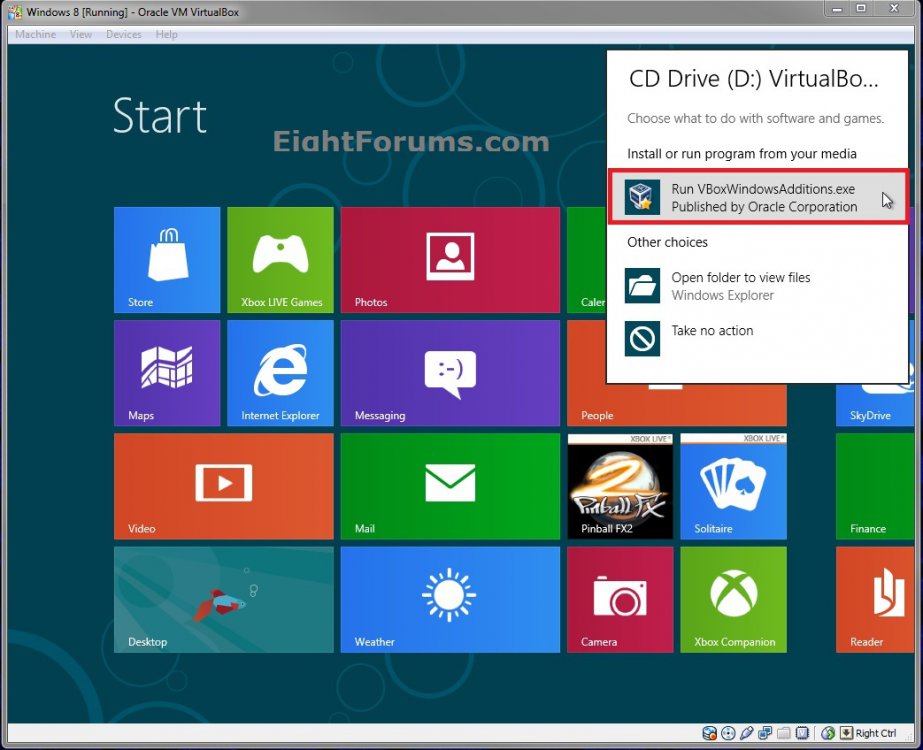Click the USB devices status icon
The width and height of the screenshot is (923, 750).
(747, 733)
